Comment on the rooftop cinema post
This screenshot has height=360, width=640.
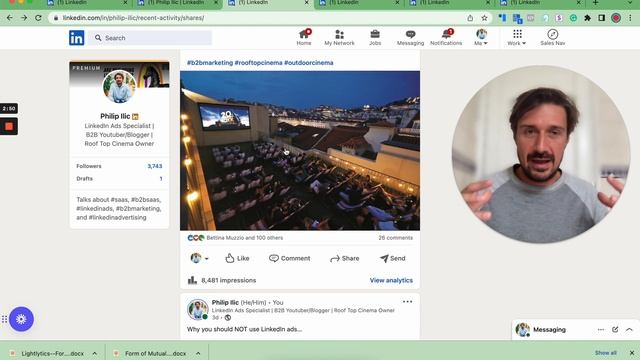coord(289,258)
